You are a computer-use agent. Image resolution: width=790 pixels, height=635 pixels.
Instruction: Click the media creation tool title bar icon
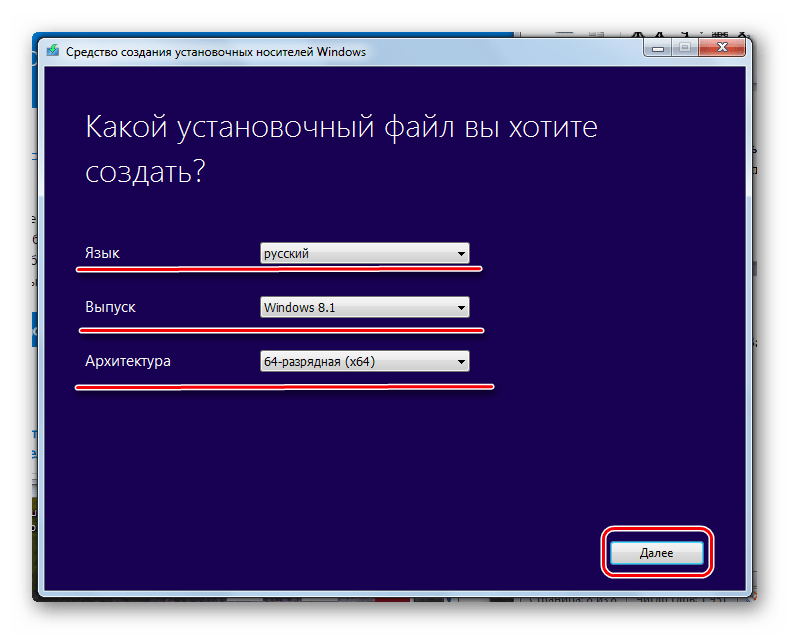click(x=52, y=51)
